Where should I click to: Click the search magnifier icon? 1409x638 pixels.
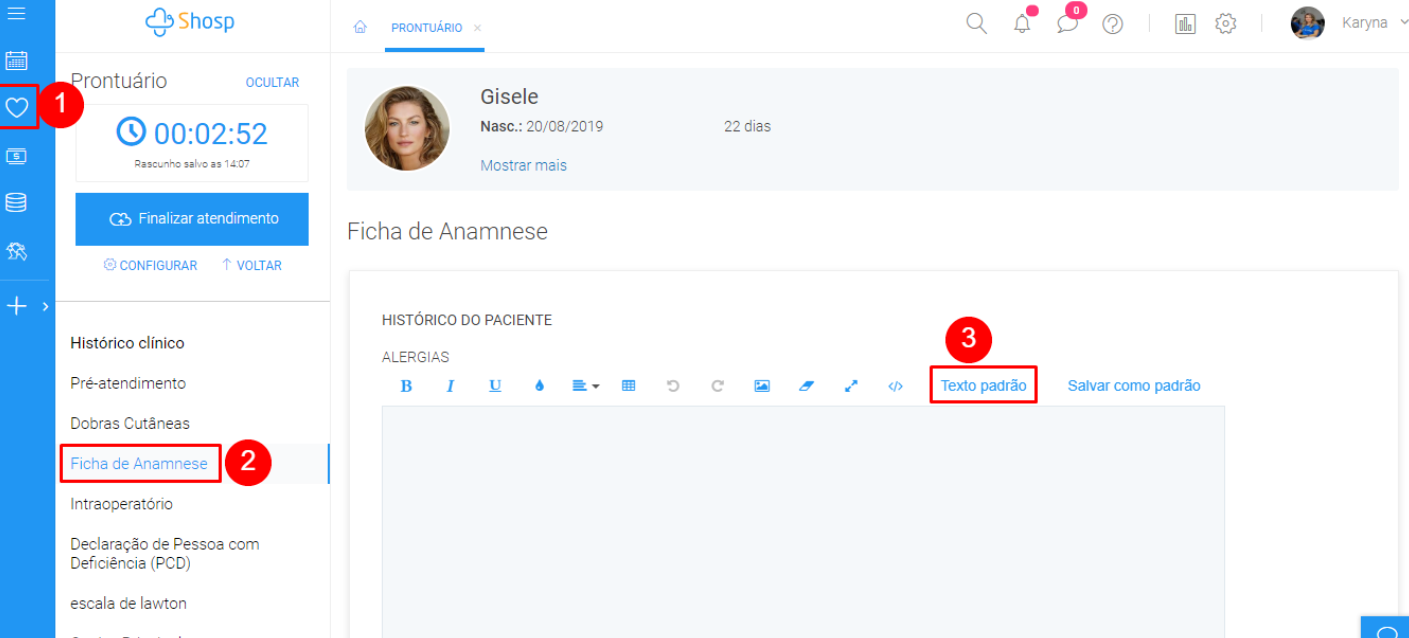(x=976, y=23)
